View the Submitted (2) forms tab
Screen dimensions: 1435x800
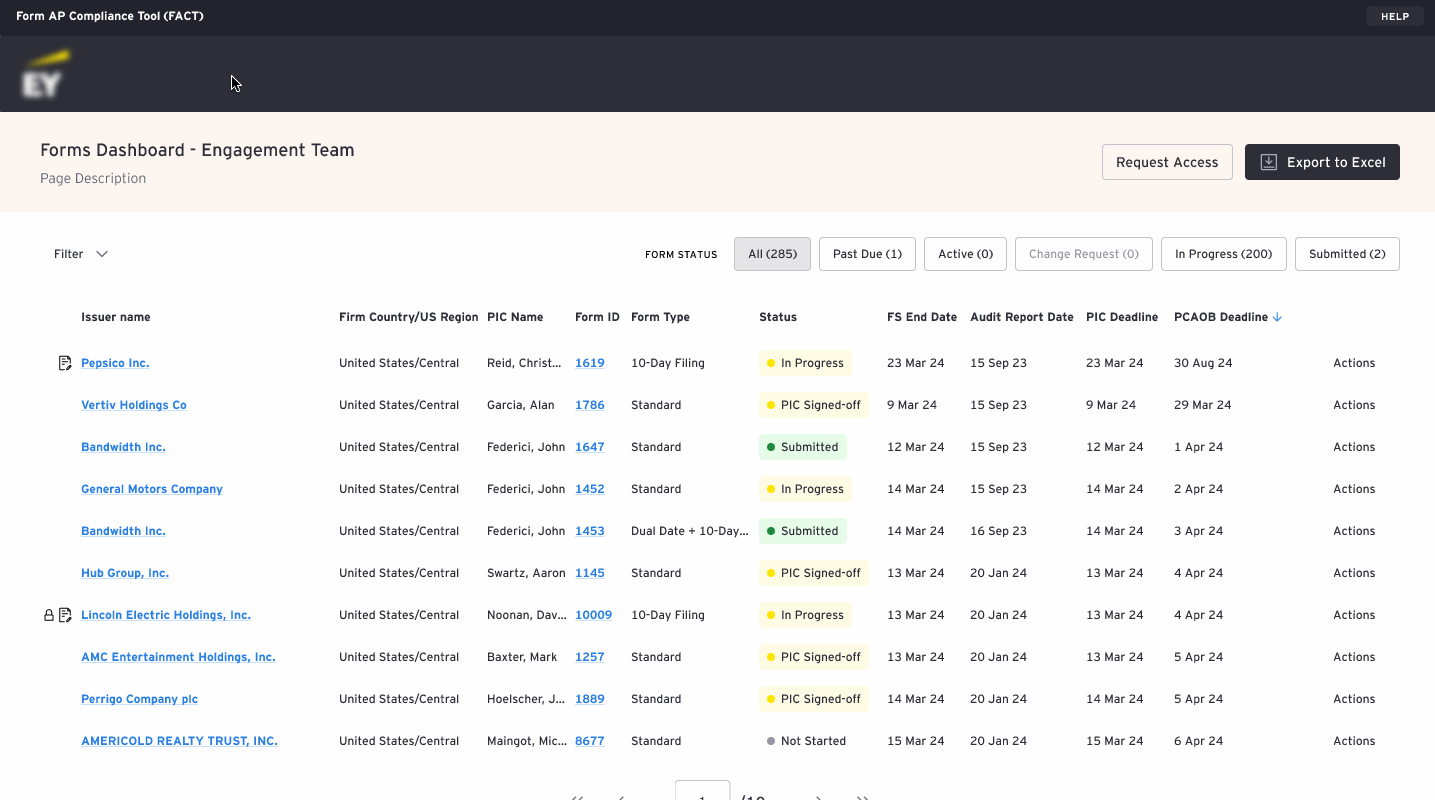tap(1347, 254)
